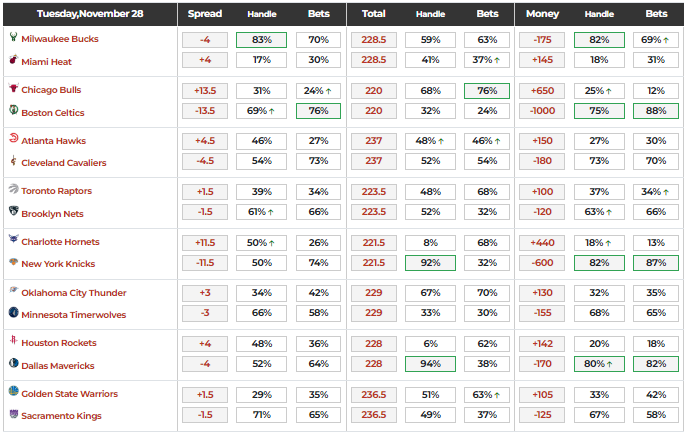Select the Spread column header

pyautogui.click(x=204, y=15)
